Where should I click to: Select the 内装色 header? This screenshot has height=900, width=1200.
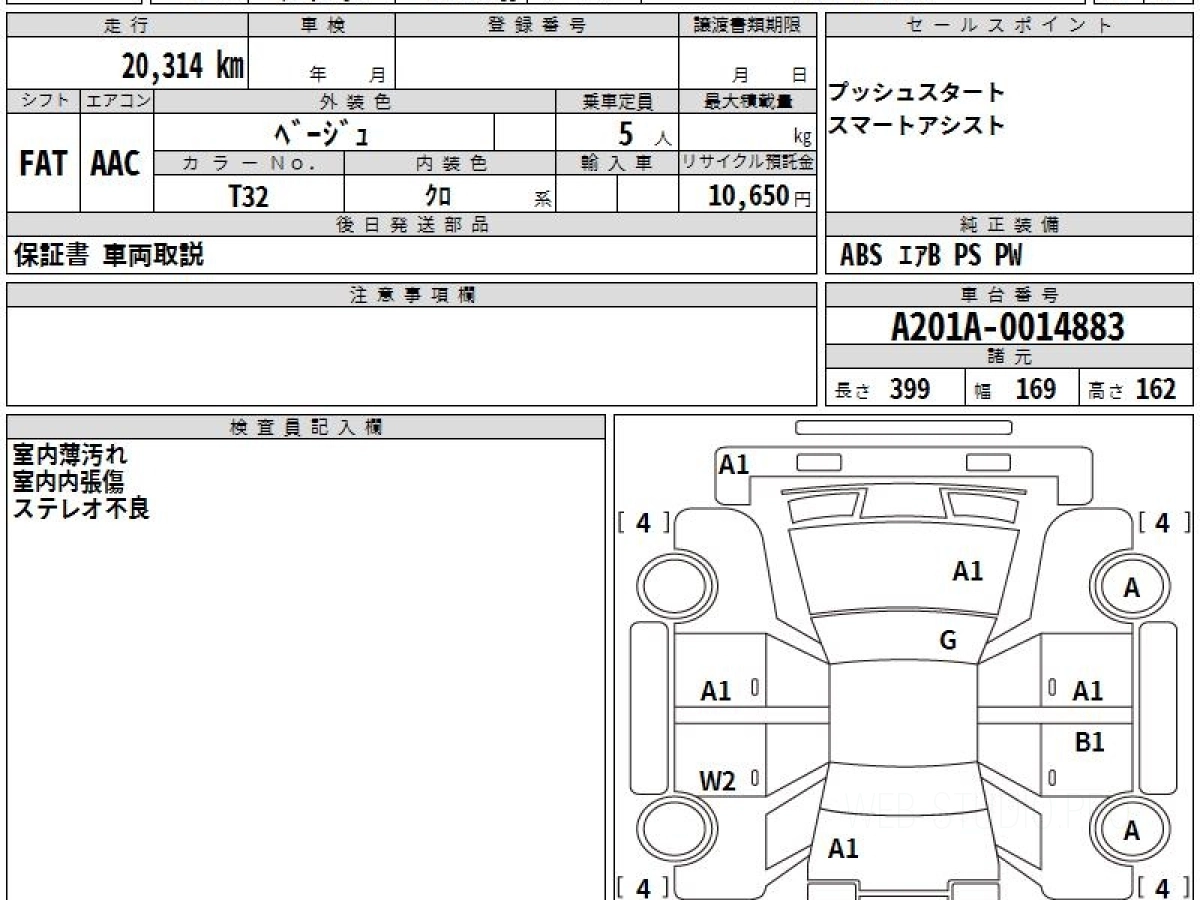(450, 164)
